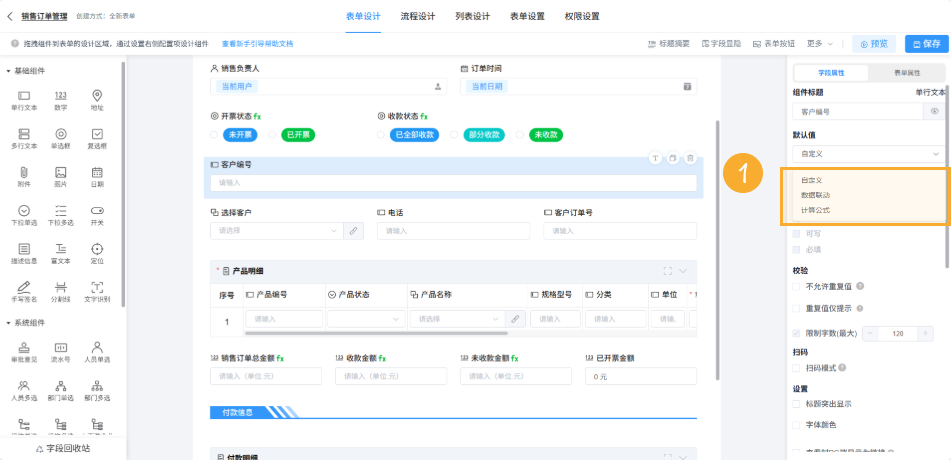
Task: Select the 人员多选 component icon
Action: tap(24, 385)
